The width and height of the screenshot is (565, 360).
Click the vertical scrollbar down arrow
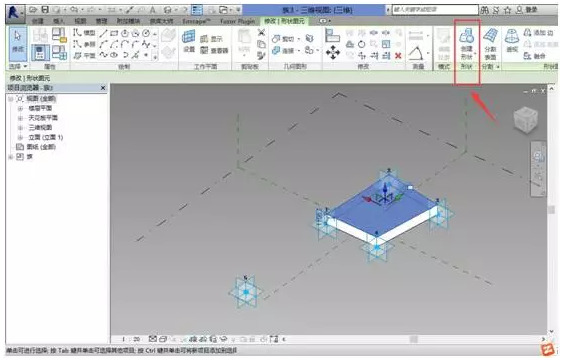point(551,331)
